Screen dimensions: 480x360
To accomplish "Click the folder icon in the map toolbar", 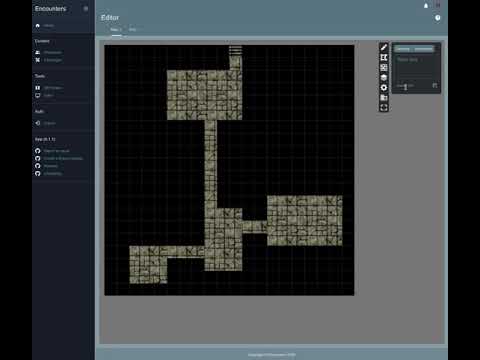I will click(384, 97).
